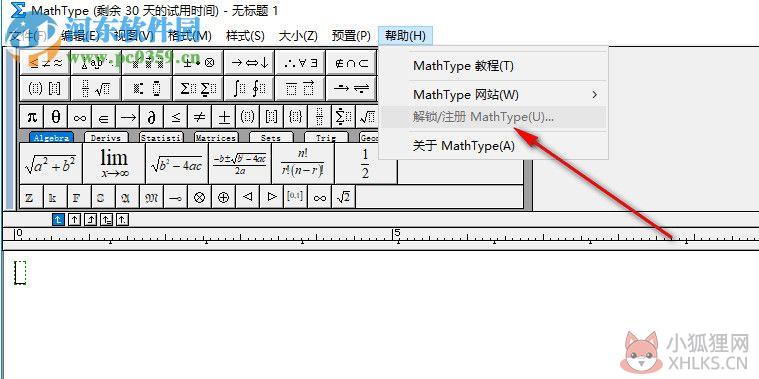This screenshot has height=379, width=759.
Task: Insert the fraktur M symbol
Action: (x=152, y=197)
